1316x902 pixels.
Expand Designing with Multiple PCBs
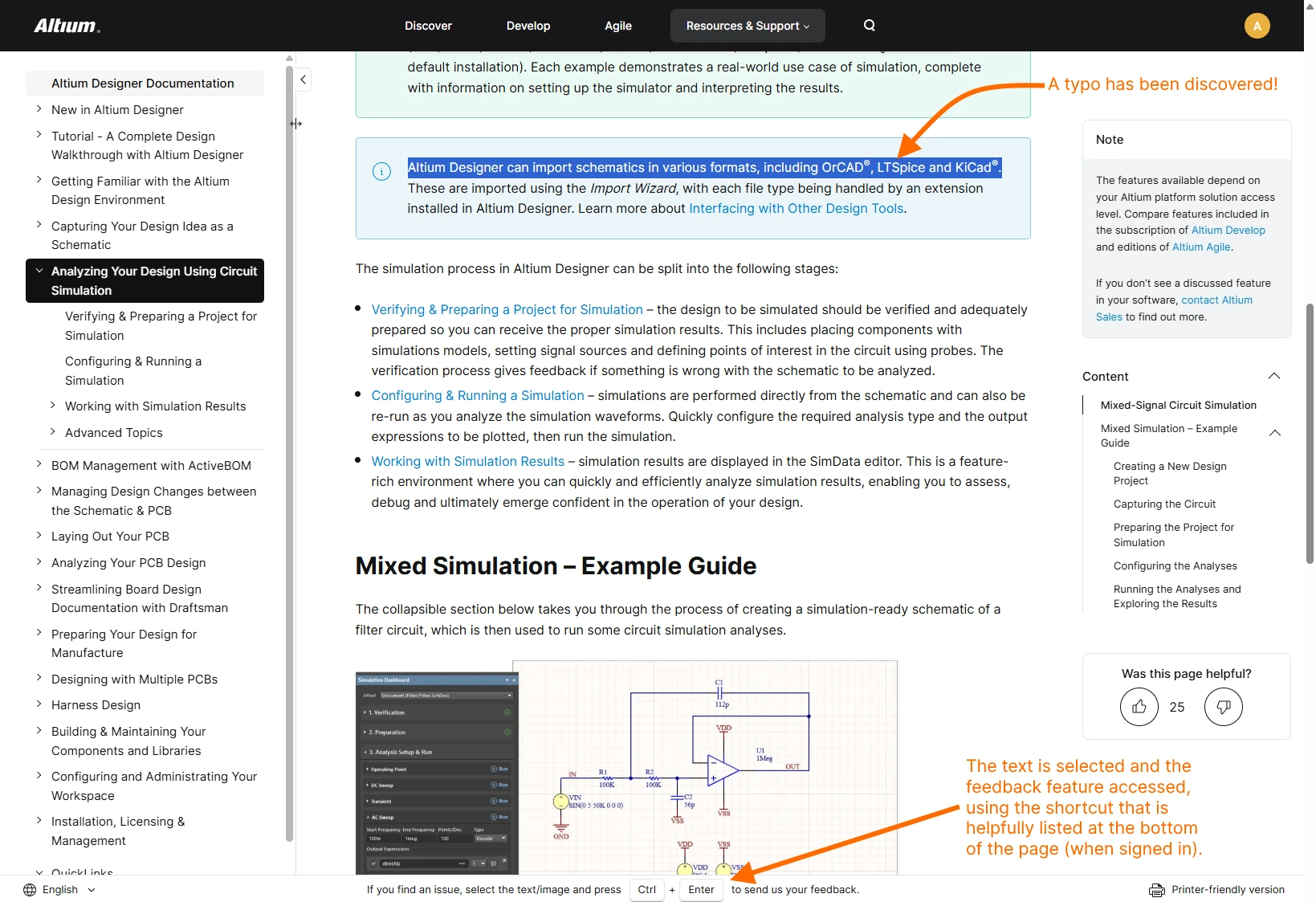click(x=39, y=679)
